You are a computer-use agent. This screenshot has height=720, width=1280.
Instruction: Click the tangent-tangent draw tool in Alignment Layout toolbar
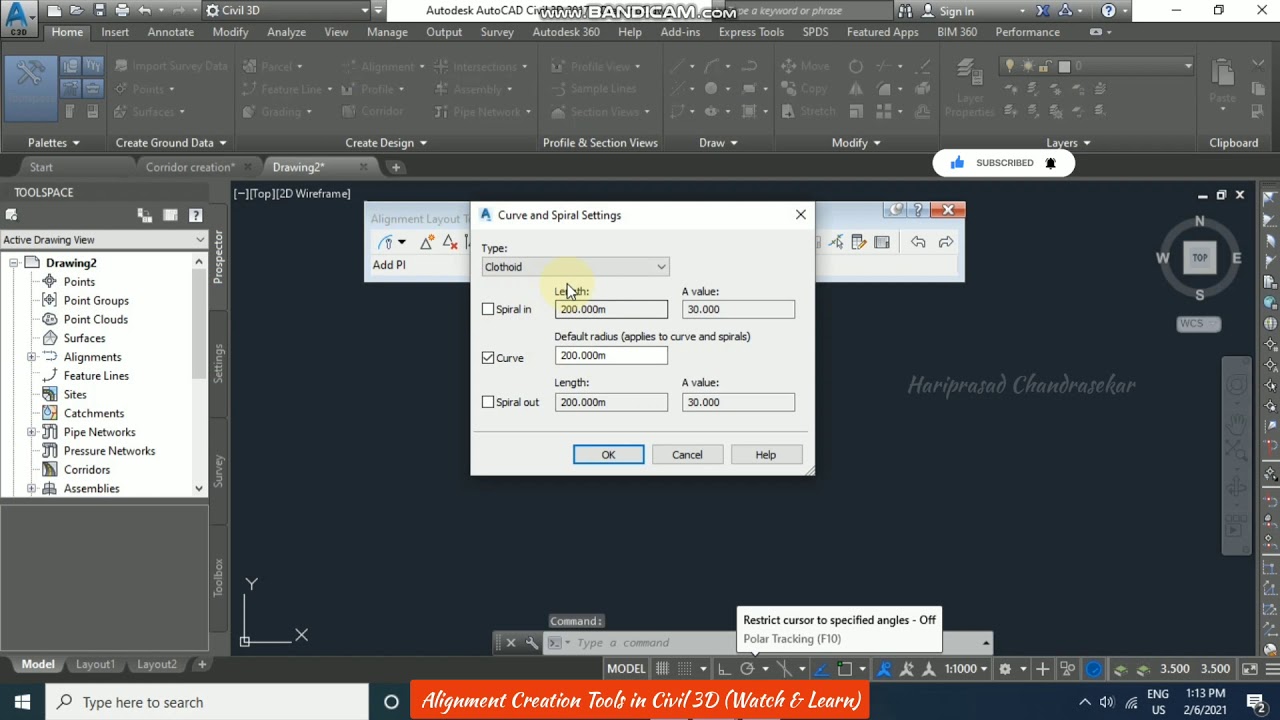pos(386,242)
